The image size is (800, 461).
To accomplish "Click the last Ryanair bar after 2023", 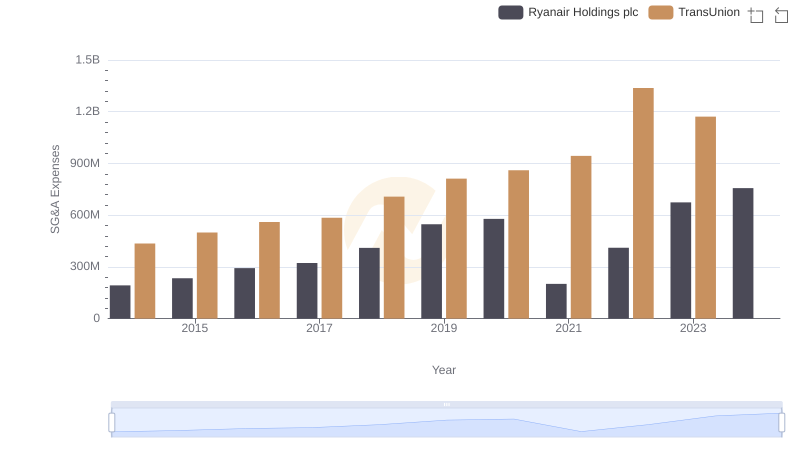I will tap(743, 253).
